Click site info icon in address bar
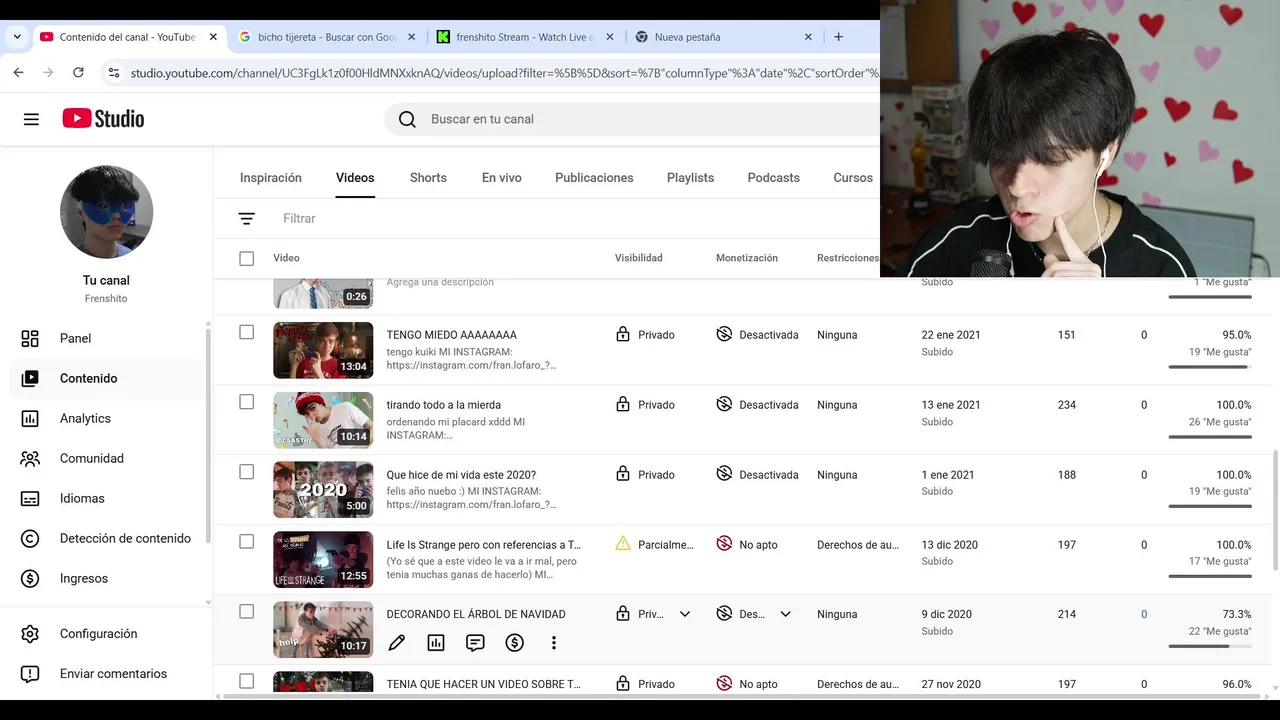 point(114,73)
